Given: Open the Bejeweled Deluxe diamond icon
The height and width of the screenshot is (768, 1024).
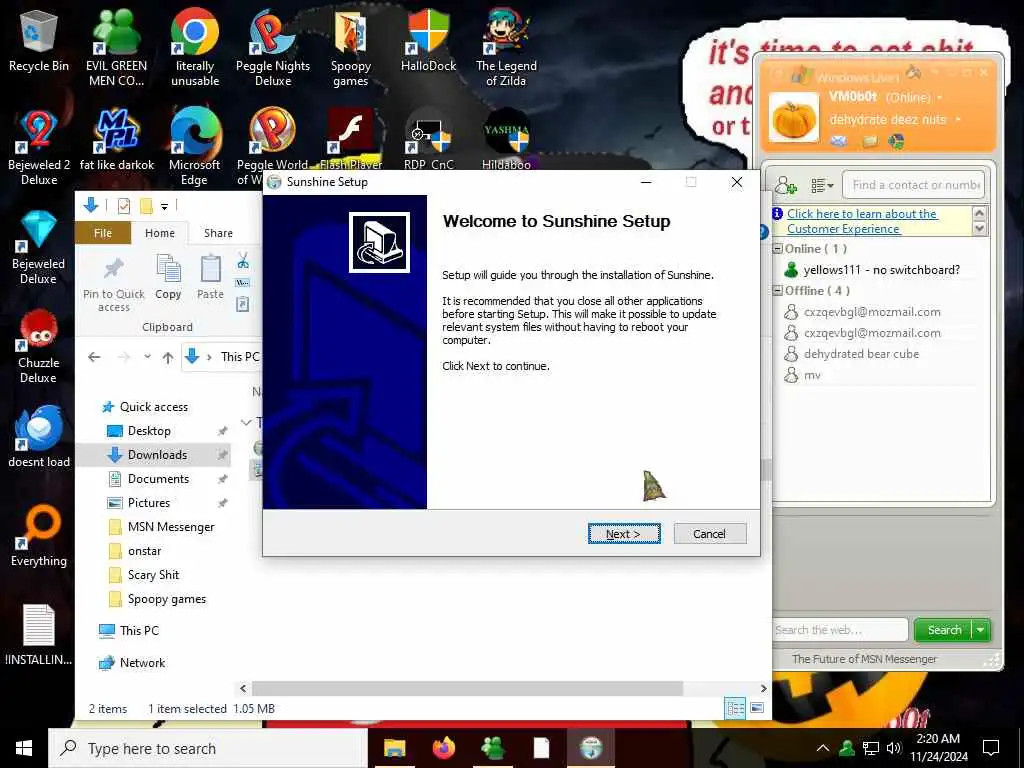Looking at the screenshot, I should (39, 247).
